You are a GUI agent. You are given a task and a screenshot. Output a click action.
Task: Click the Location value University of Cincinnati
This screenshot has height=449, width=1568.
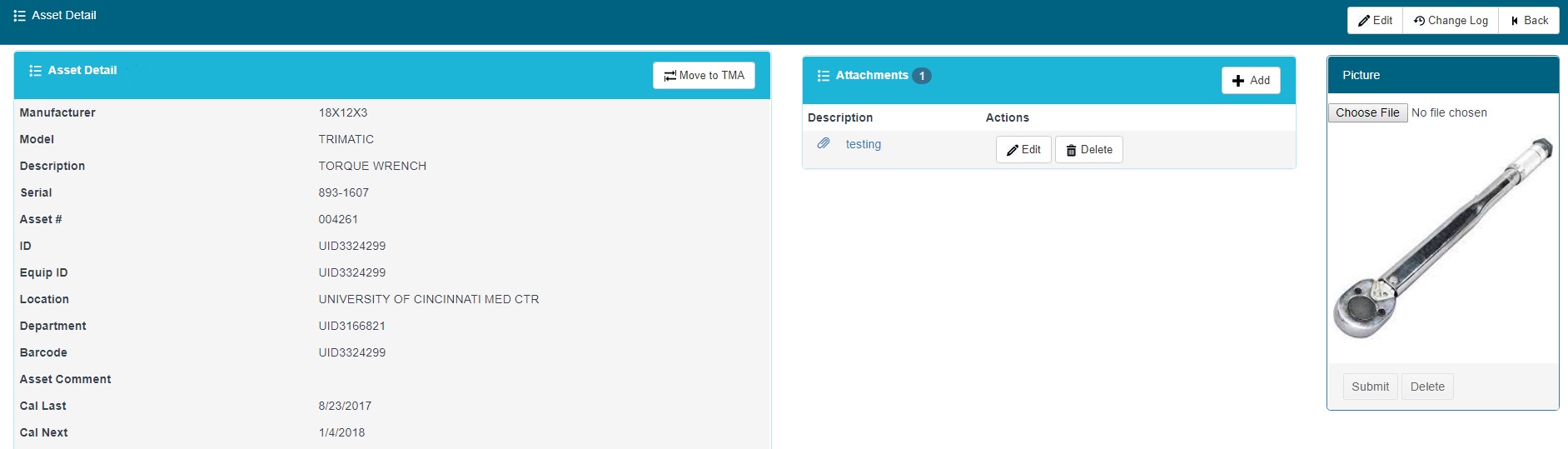[428, 299]
